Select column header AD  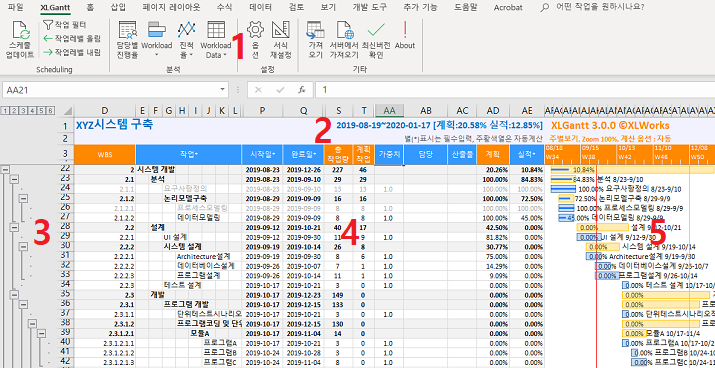(x=493, y=111)
